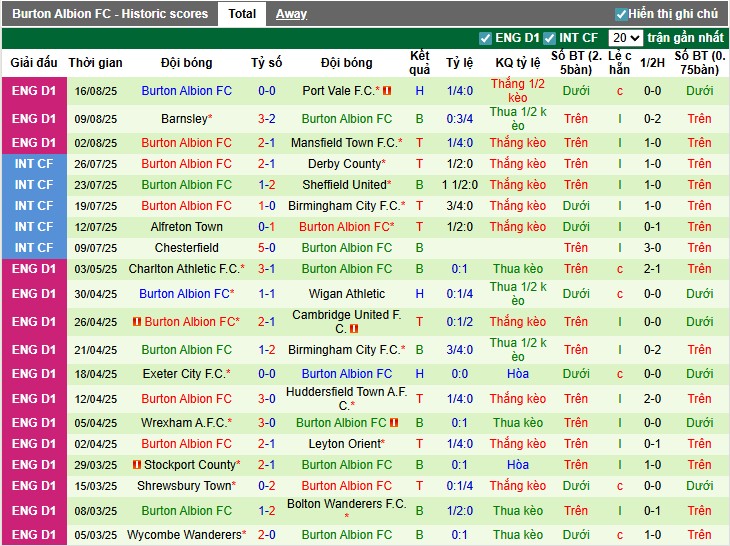Click the 0-0 score of Port Vale match
Image resolution: width=730 pixels, height=546 pixels.
[267, 91]
